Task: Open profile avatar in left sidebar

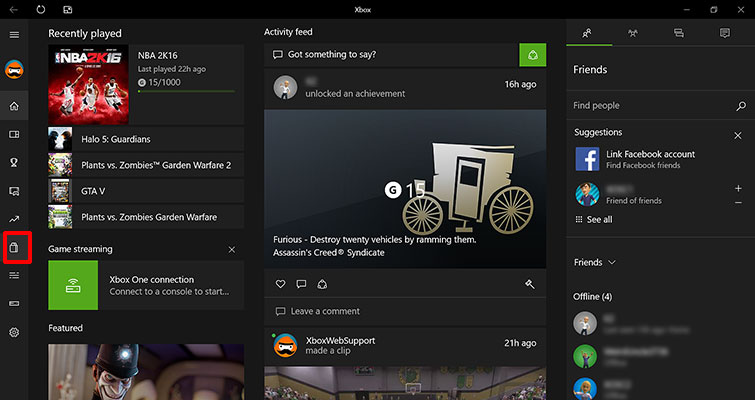Action: 14,70
